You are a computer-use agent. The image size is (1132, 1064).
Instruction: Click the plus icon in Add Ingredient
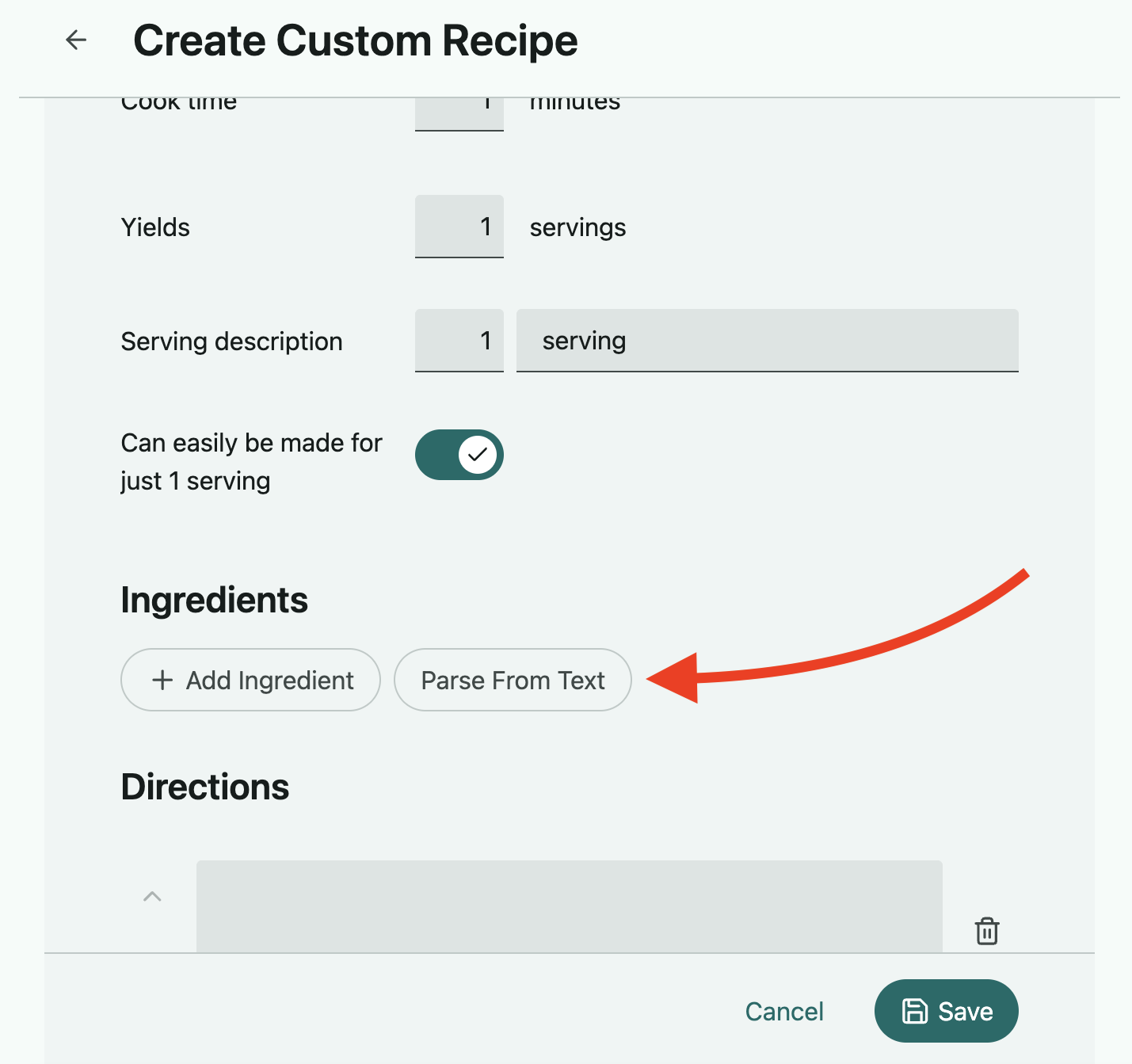[162, 680]
